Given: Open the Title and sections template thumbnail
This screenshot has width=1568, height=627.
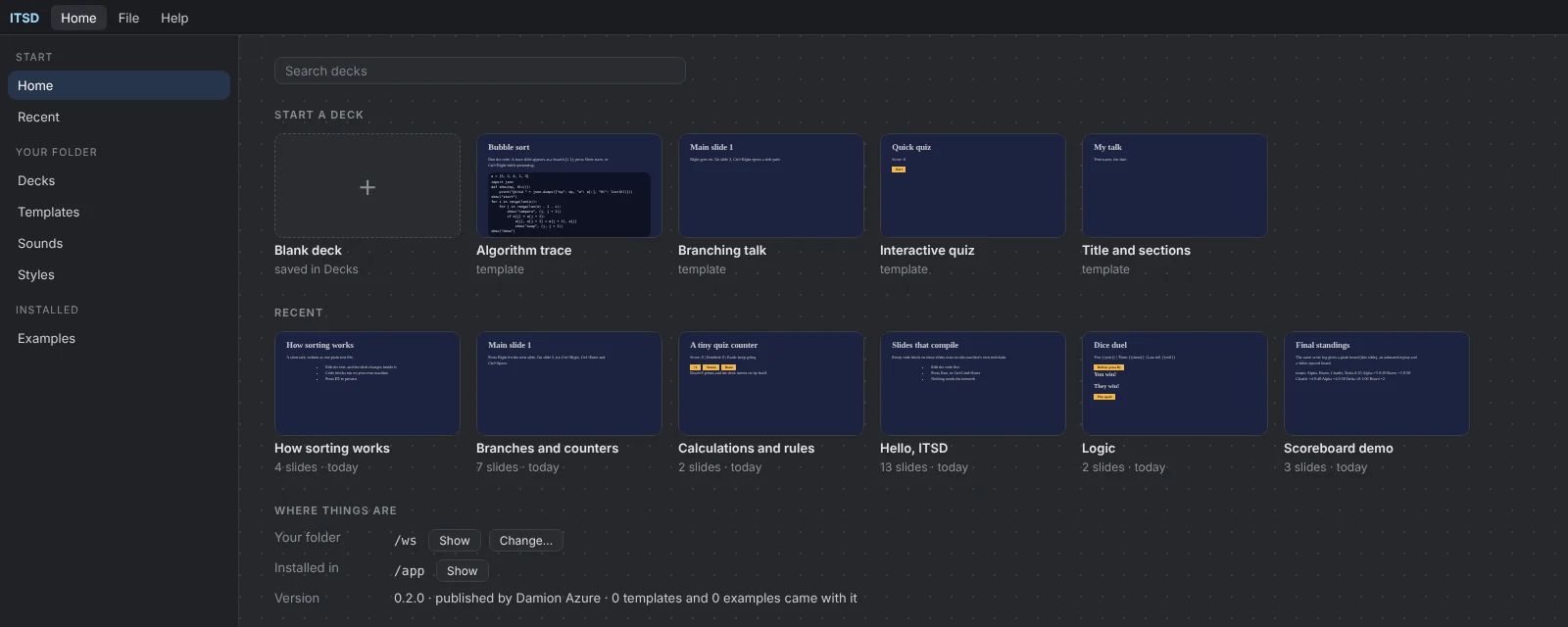Looking at the screenshot, I should point(1175,185).
